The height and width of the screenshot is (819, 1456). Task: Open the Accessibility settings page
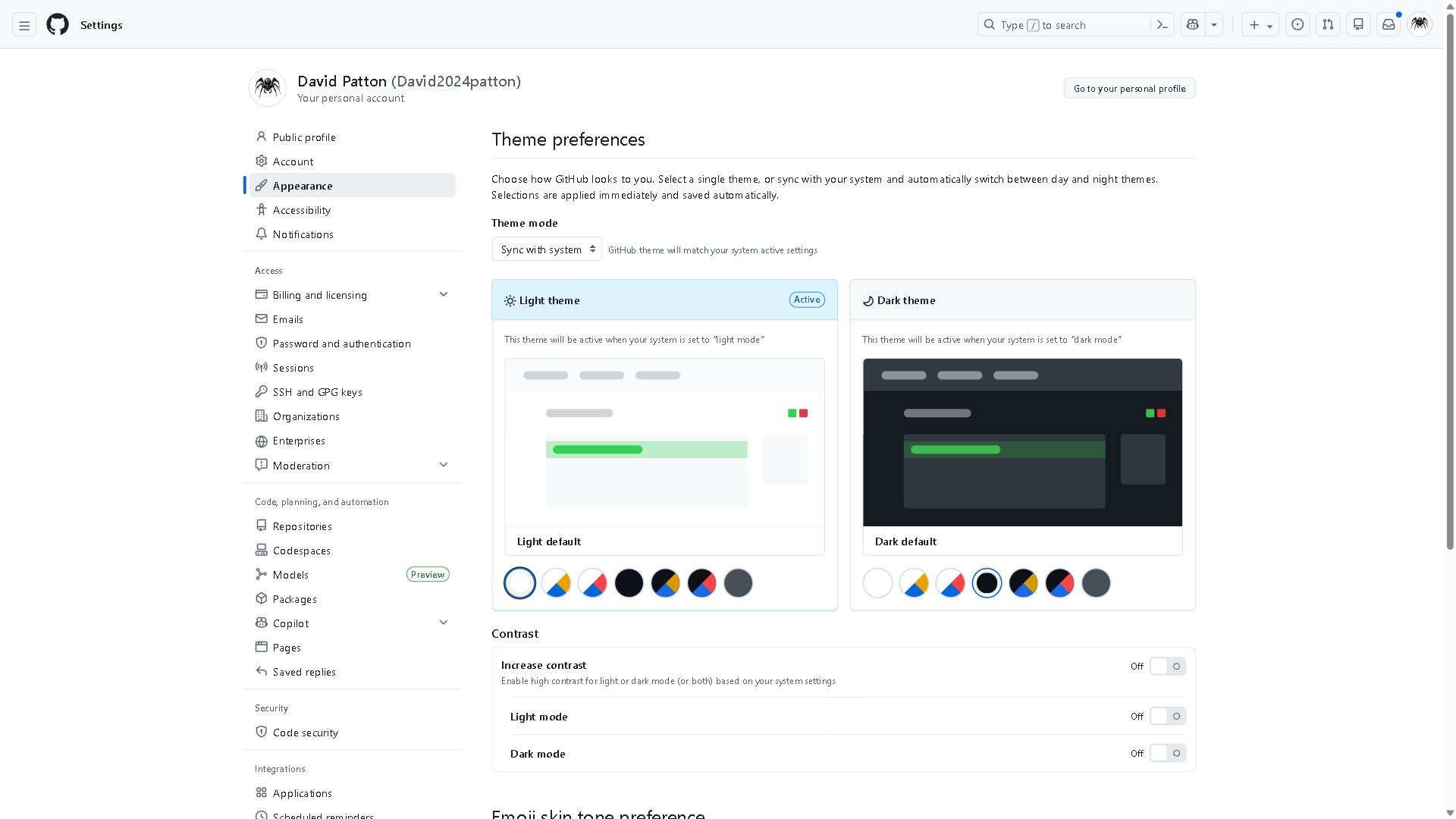pos(302,210)
